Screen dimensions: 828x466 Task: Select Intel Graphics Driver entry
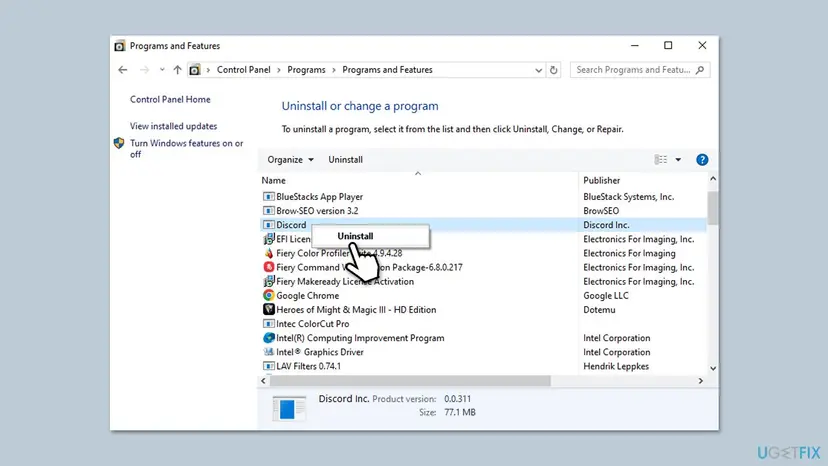pos(319,352)
